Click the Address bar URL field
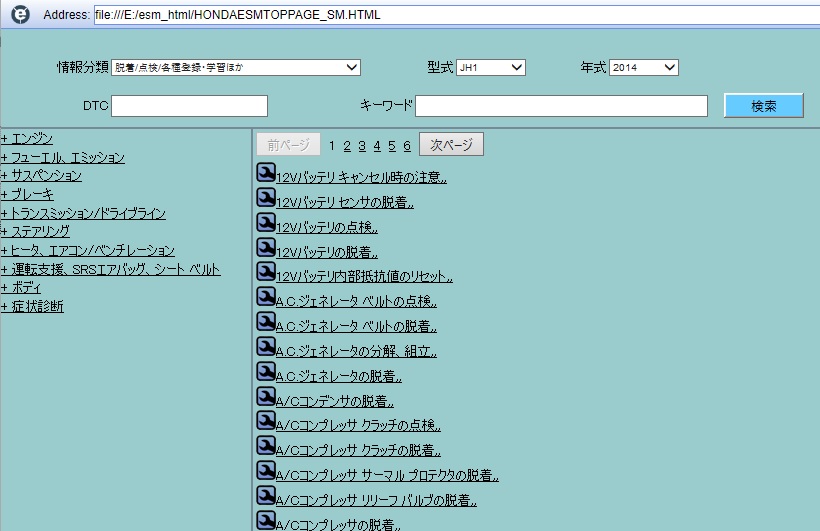The image size is (820, 531). 457,15
